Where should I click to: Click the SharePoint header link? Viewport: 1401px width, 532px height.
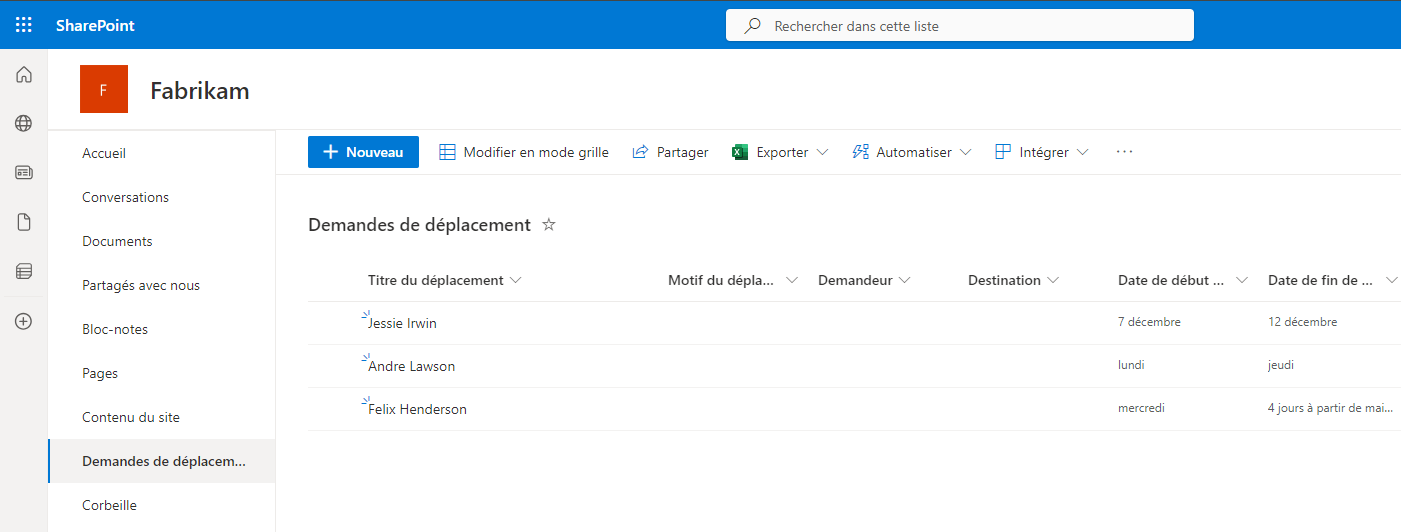(x=95, y=25)
